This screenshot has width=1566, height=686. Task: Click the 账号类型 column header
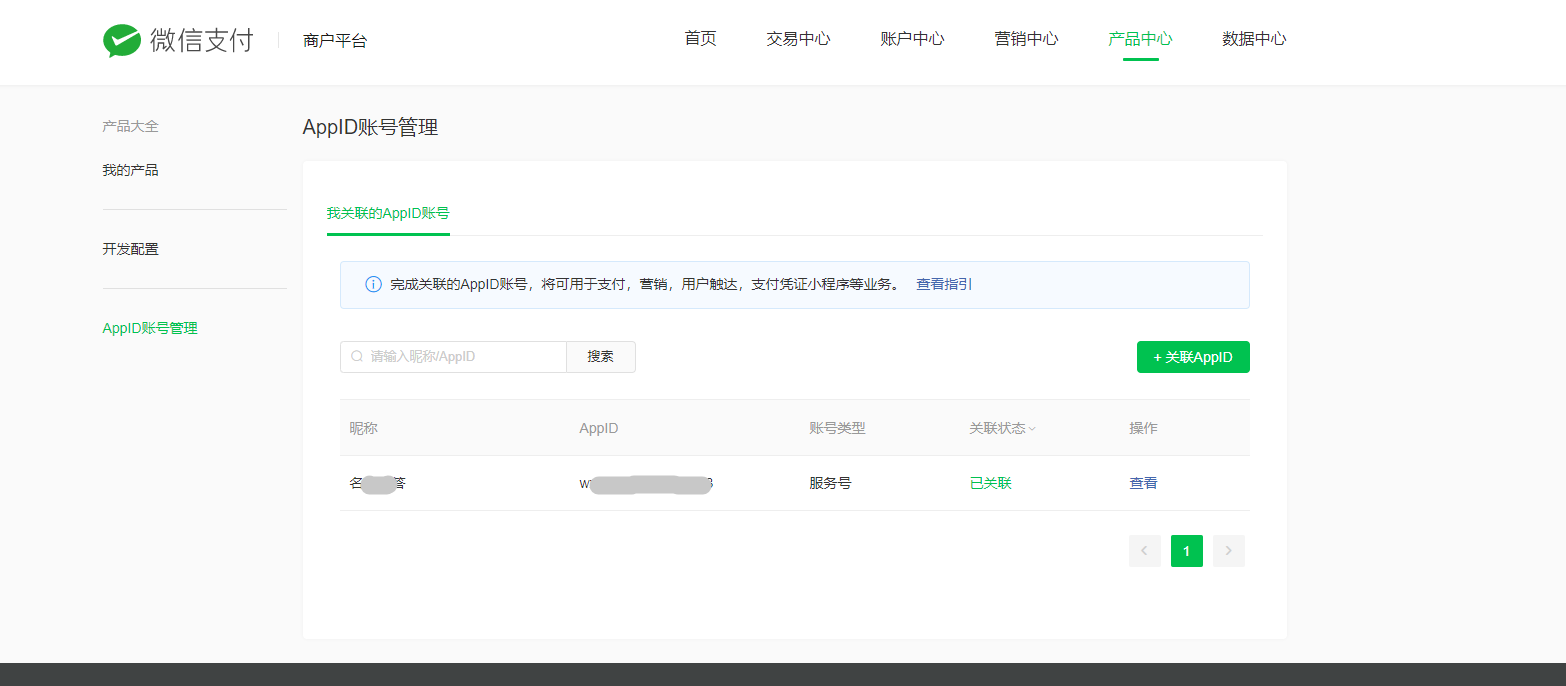click(837, 428)
